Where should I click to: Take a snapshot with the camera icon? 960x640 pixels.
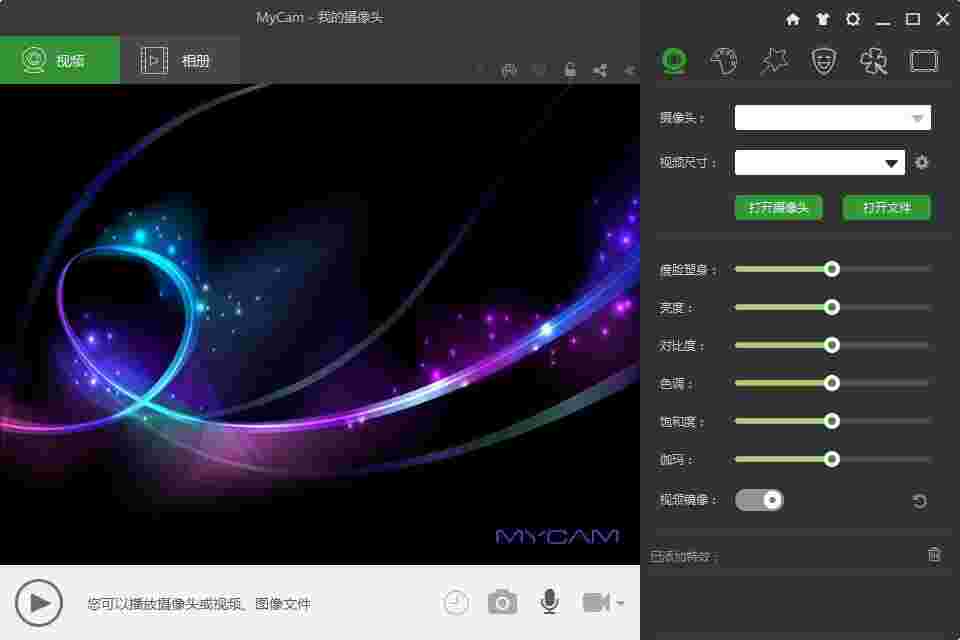click(x=502, y=602)
